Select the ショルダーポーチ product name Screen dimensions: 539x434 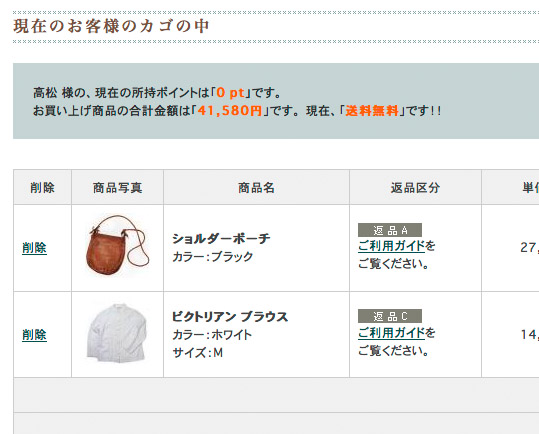point(221,238)
